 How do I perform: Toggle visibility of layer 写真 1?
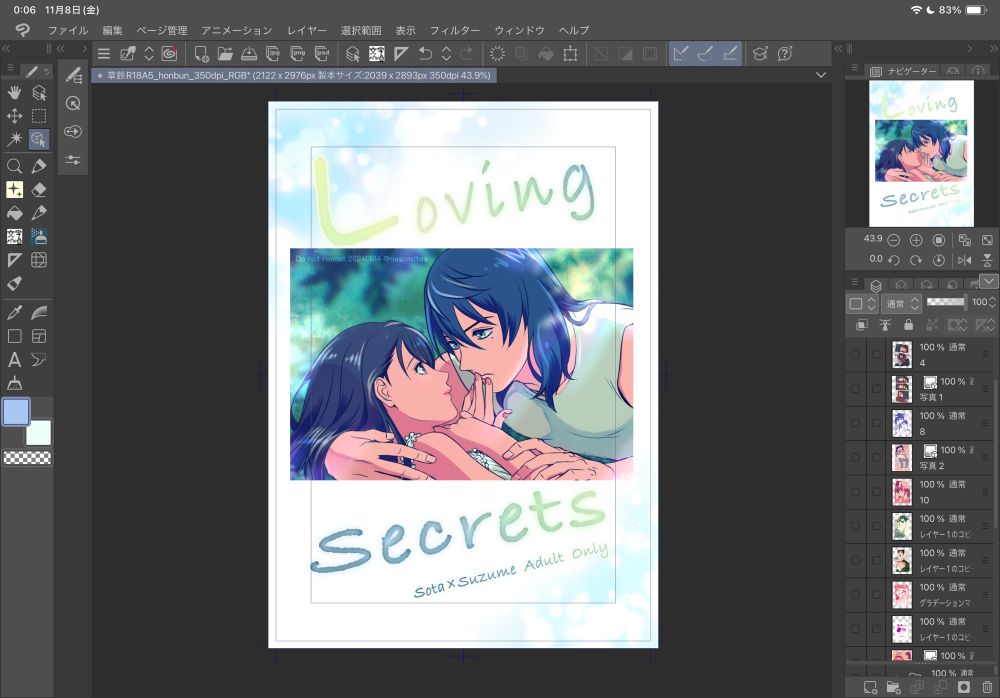[x=855, y=389]
